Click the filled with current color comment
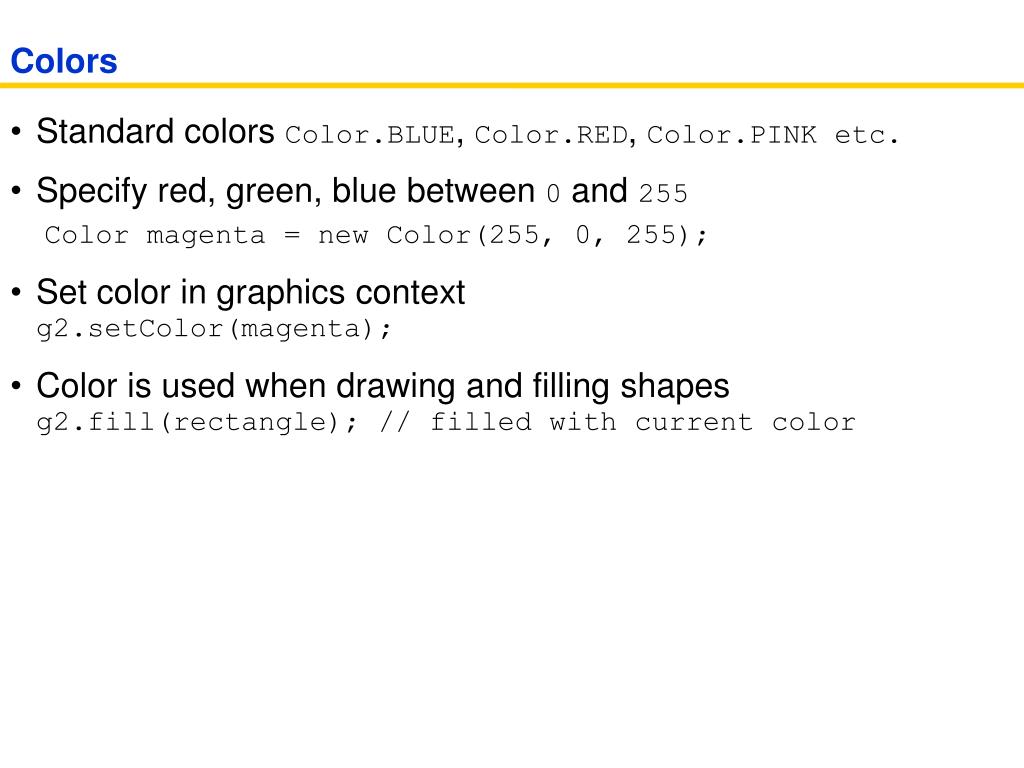The image size is (1024, 768). pos(643,423)
